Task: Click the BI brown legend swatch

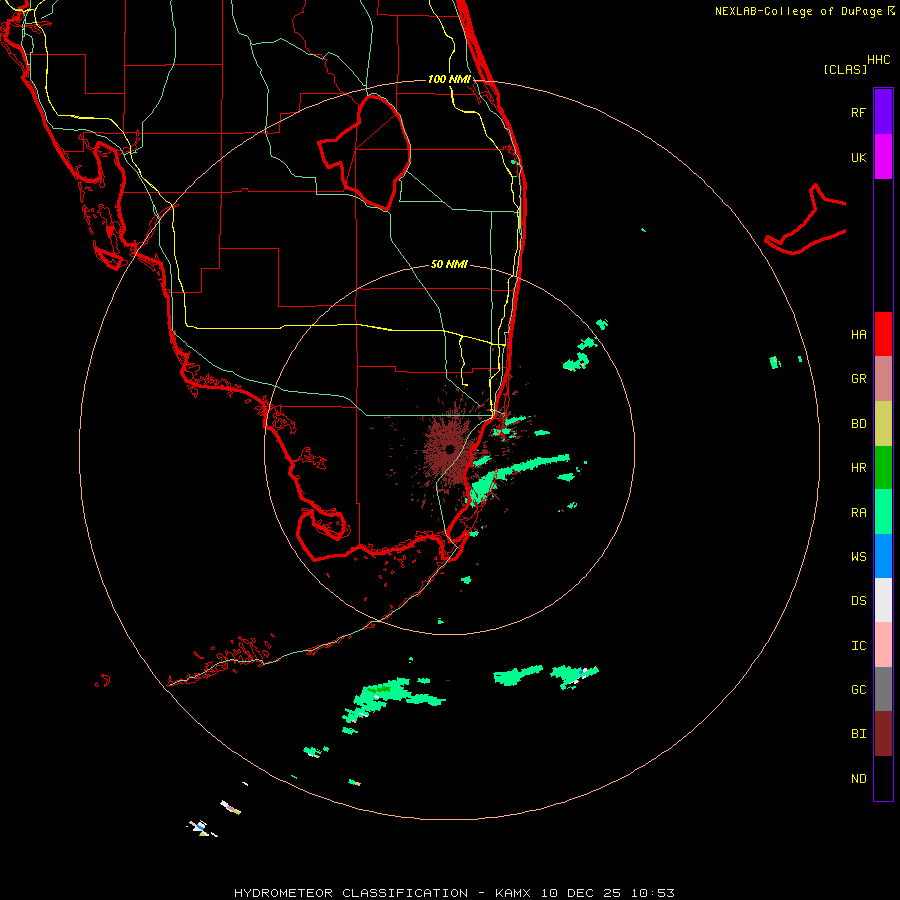Action: click(883, 734)
